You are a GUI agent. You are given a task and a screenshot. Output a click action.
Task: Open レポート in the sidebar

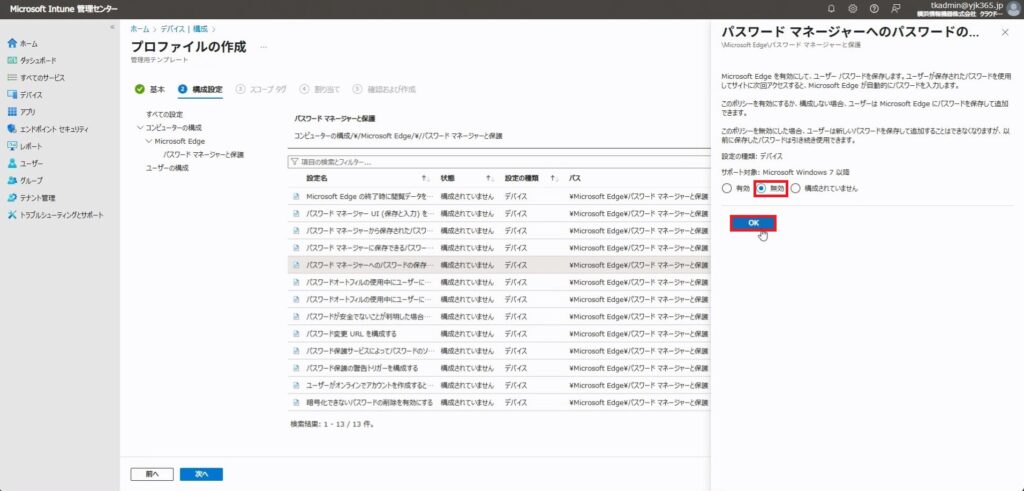25,146
